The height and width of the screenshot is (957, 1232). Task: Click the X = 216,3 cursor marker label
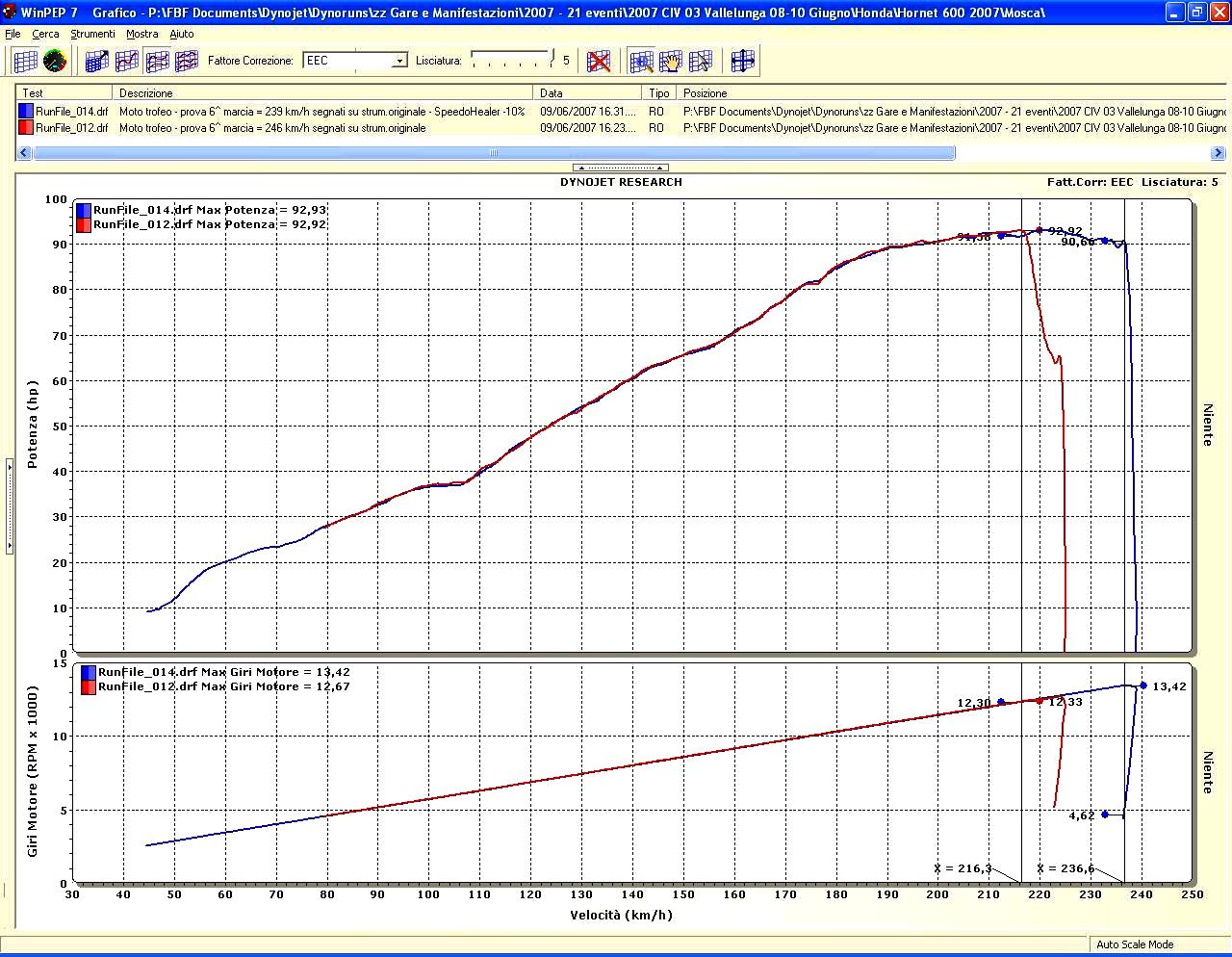pos(962,868)
